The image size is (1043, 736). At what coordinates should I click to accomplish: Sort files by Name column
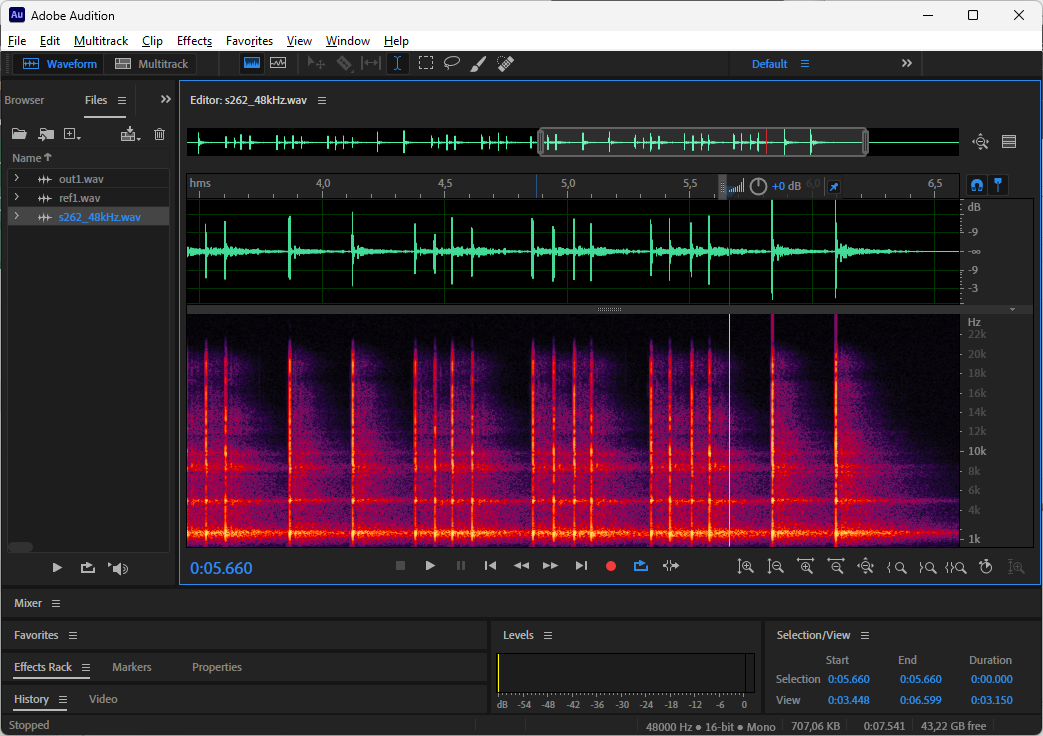[31, 158]
